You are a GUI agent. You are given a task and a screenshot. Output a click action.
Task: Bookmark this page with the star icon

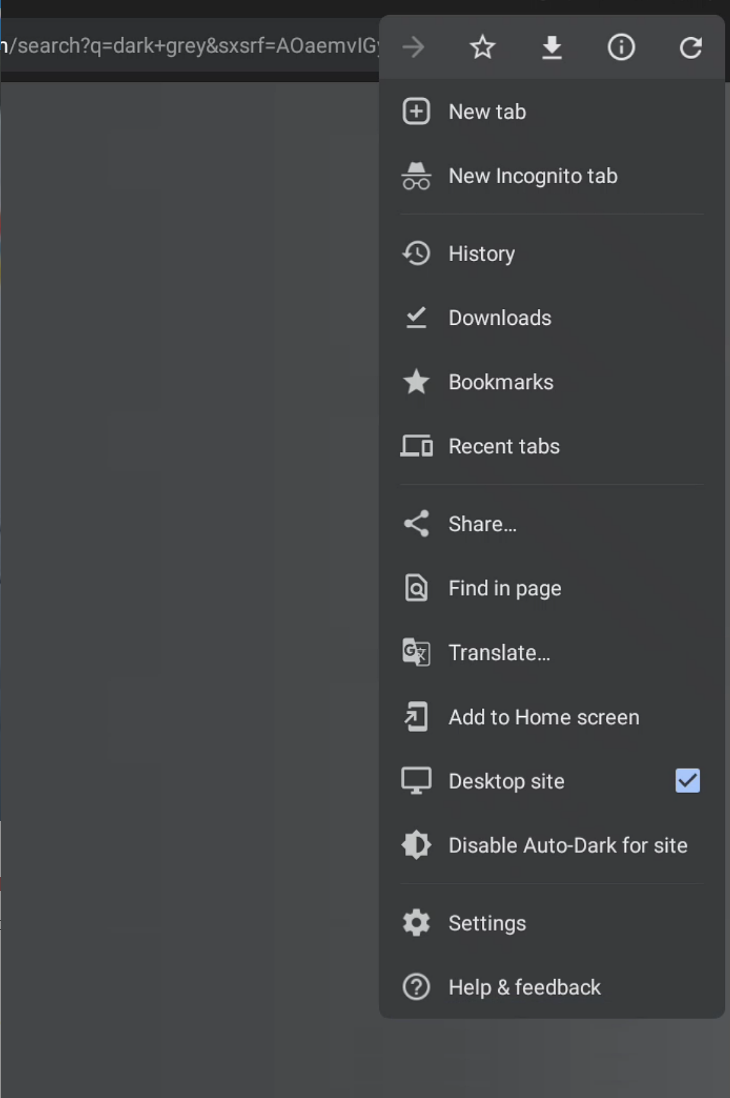482,47
